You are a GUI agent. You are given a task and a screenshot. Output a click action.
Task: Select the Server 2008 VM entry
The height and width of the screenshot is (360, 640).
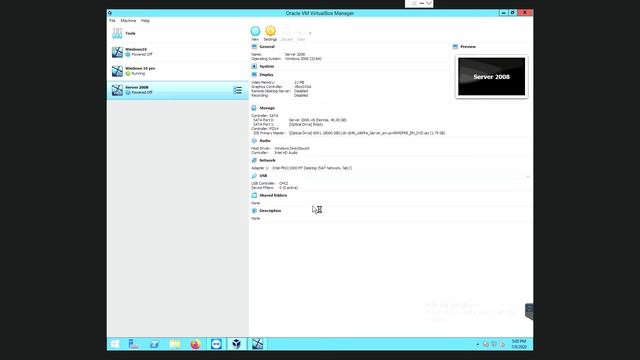tap(178, 90)
